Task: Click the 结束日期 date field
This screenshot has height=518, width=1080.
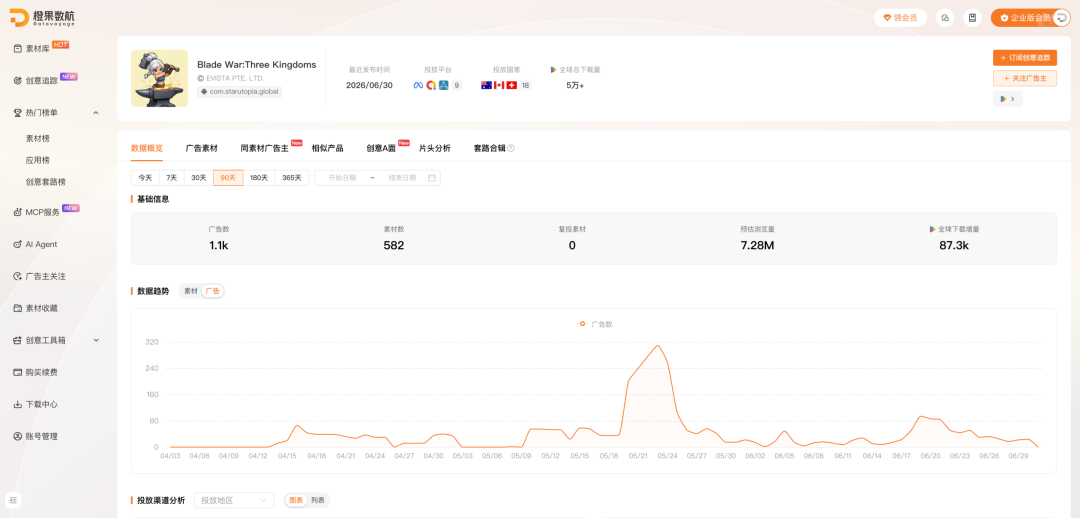Action: [x=402, y=178]
